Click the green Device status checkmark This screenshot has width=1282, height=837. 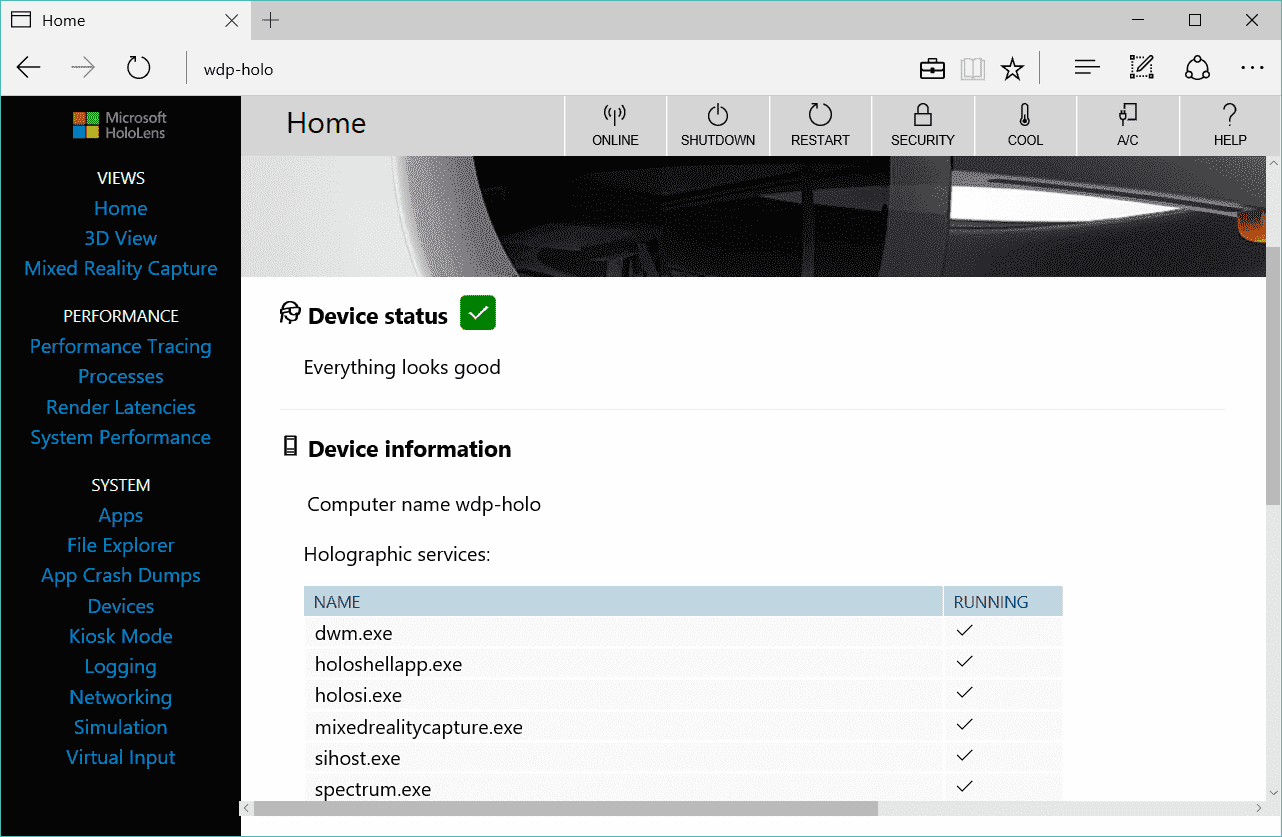[478, 313]
